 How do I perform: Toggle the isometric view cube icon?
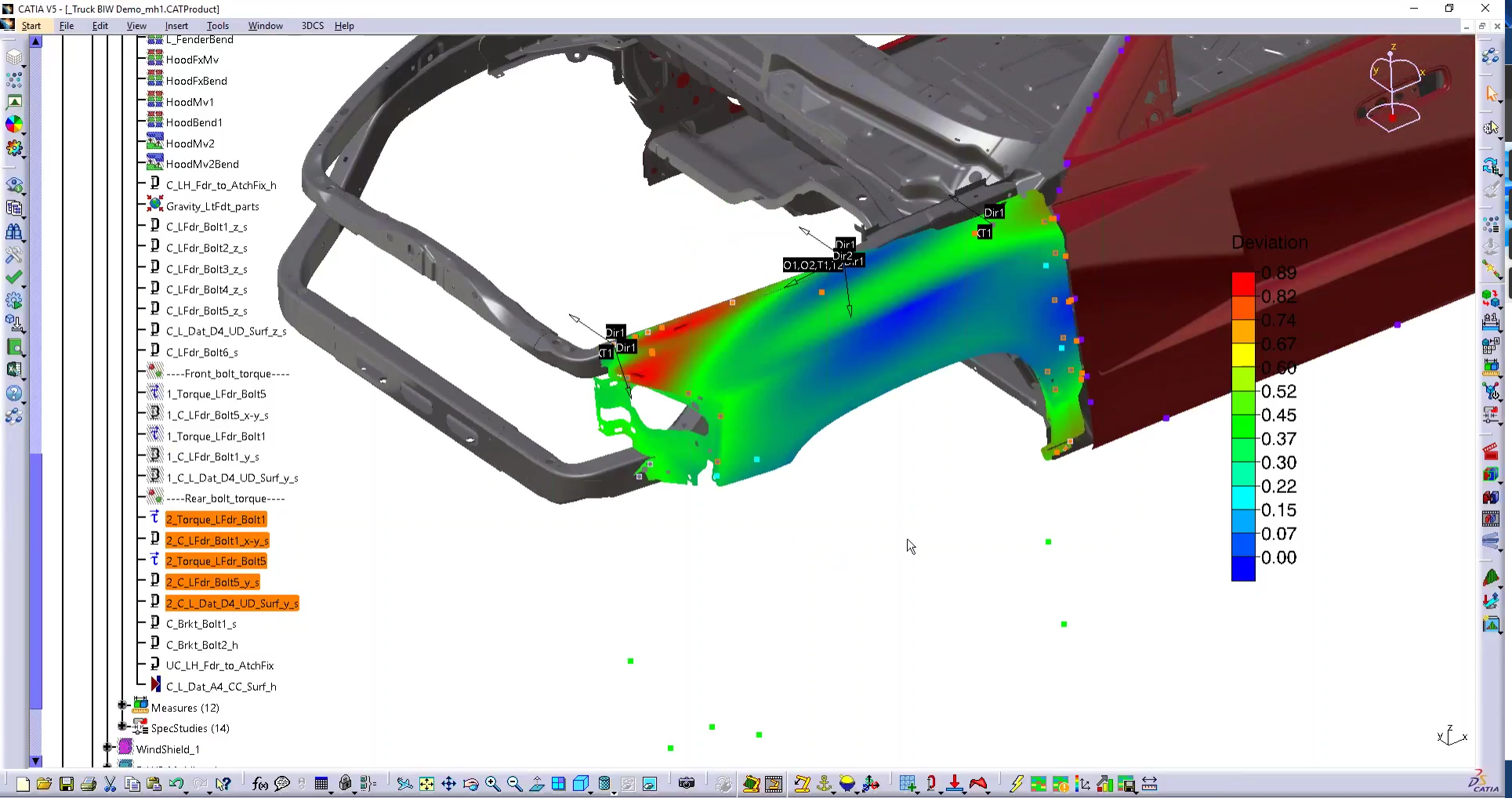(x=581, y=784)
